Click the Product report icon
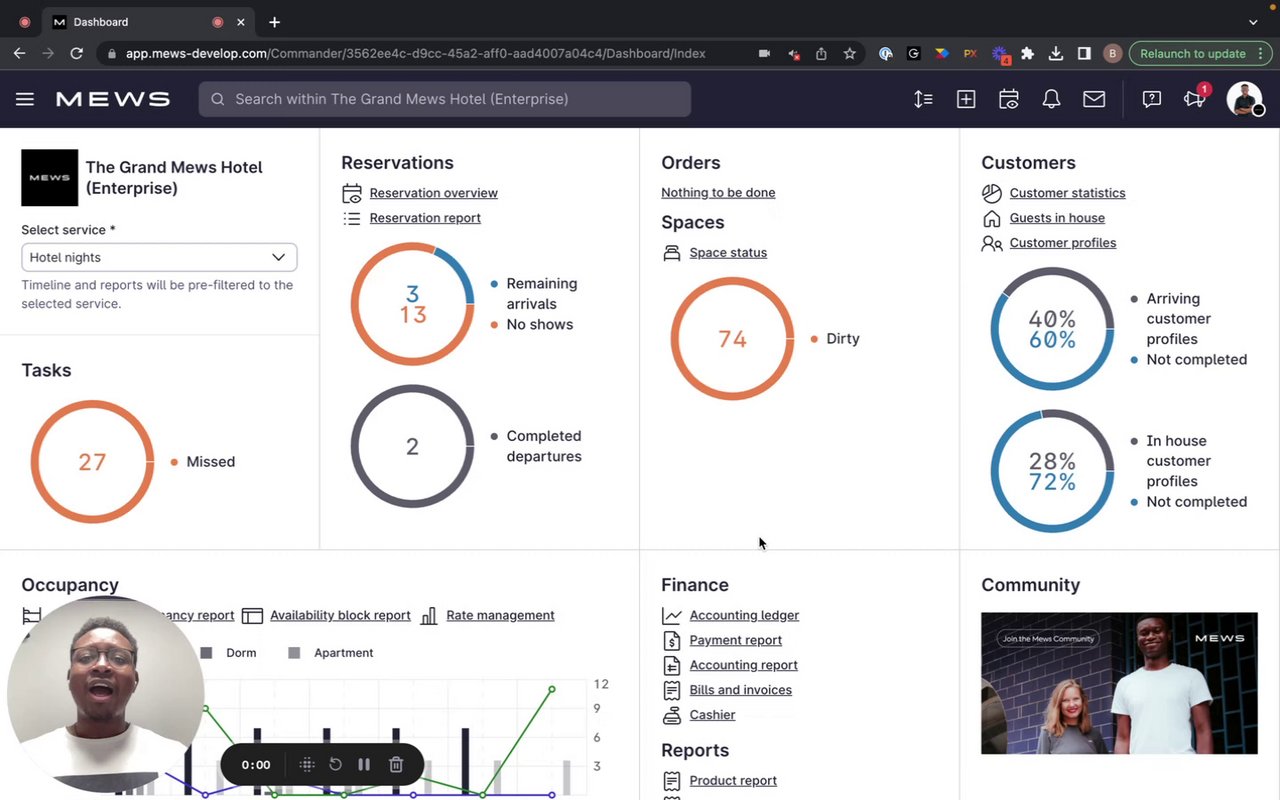Screen dimensions: 1280x800 point(672,781)
